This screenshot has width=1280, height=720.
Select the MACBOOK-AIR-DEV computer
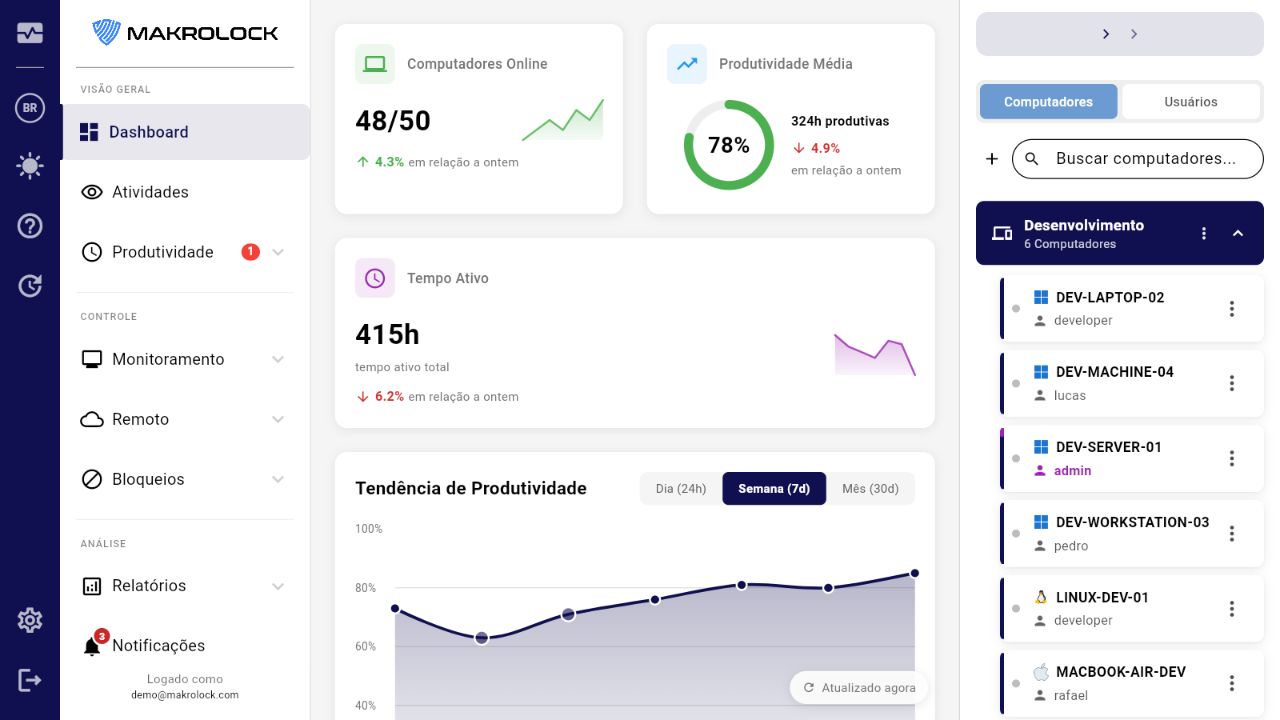(x=1132, y=684)
